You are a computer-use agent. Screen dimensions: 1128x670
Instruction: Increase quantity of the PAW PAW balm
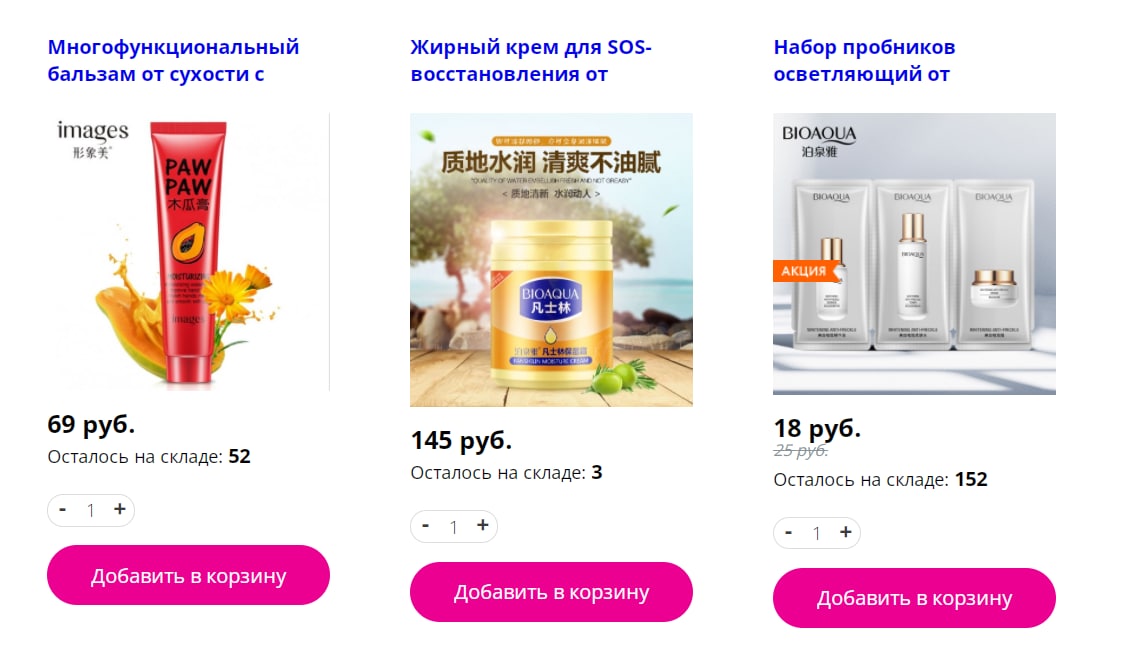(119, 510)
